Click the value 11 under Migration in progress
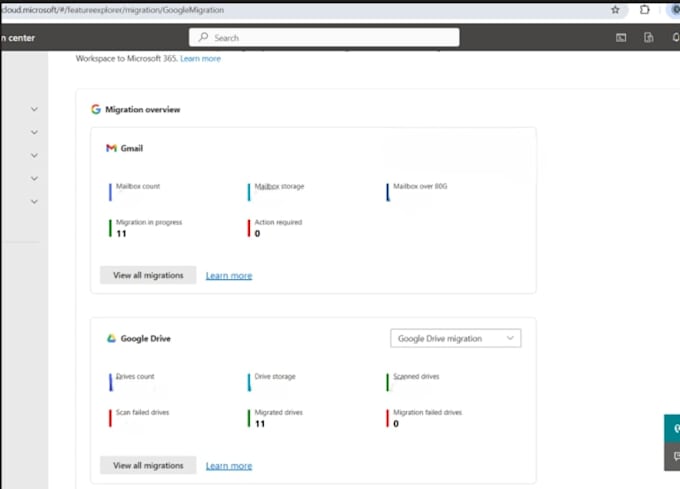Screen dimensions: 680x489 (121, 234)
